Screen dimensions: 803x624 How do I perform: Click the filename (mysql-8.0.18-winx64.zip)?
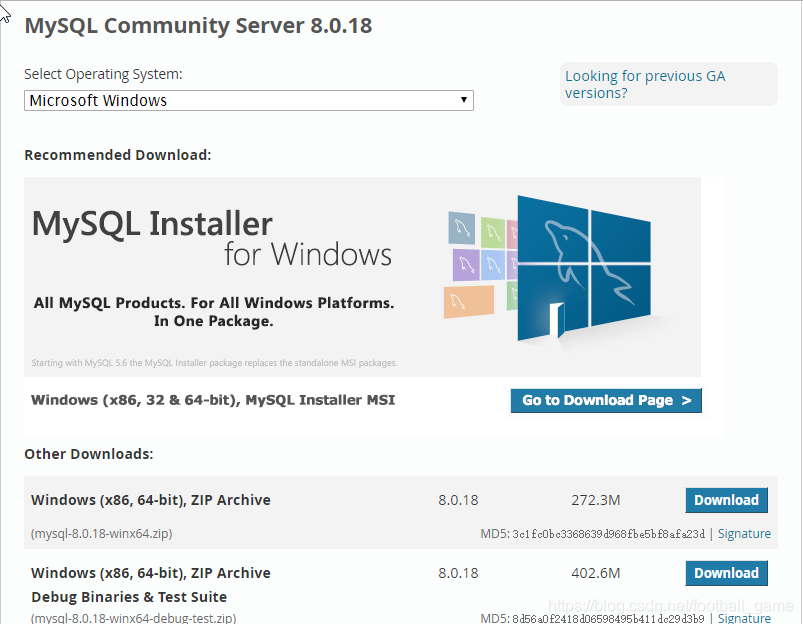coord(101,534)
